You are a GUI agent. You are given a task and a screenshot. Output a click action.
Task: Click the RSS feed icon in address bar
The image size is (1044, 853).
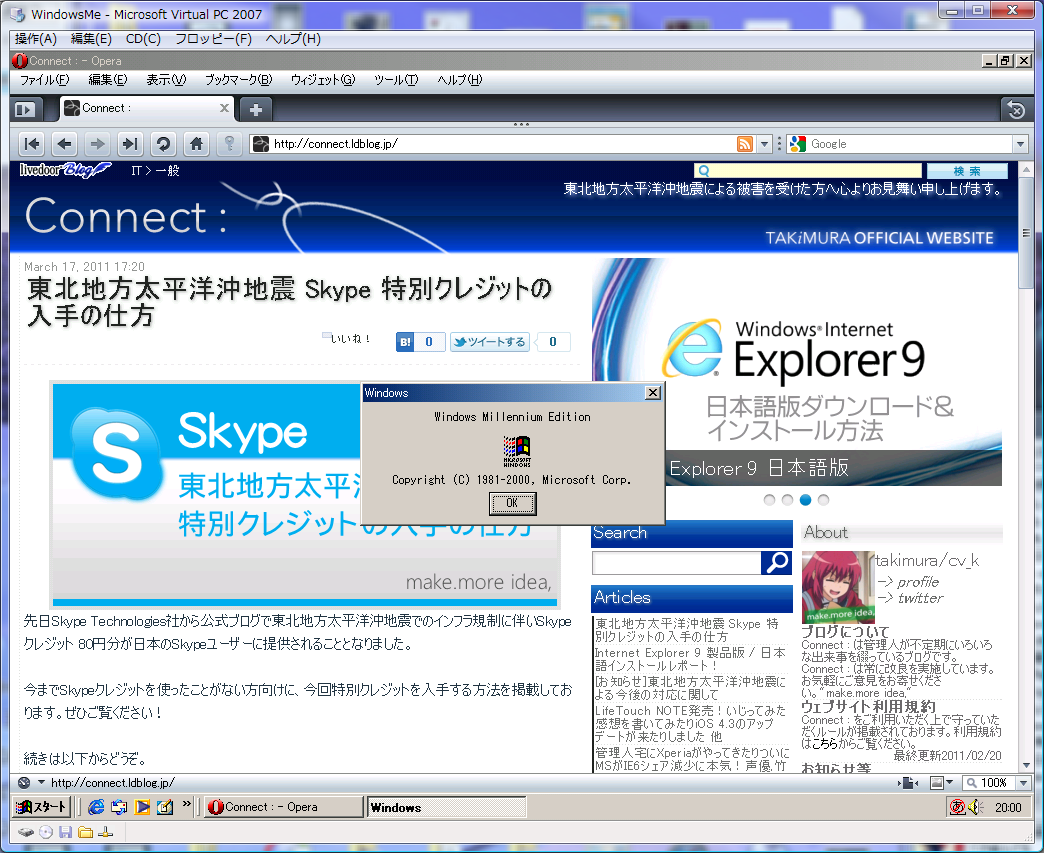[745, 144]
